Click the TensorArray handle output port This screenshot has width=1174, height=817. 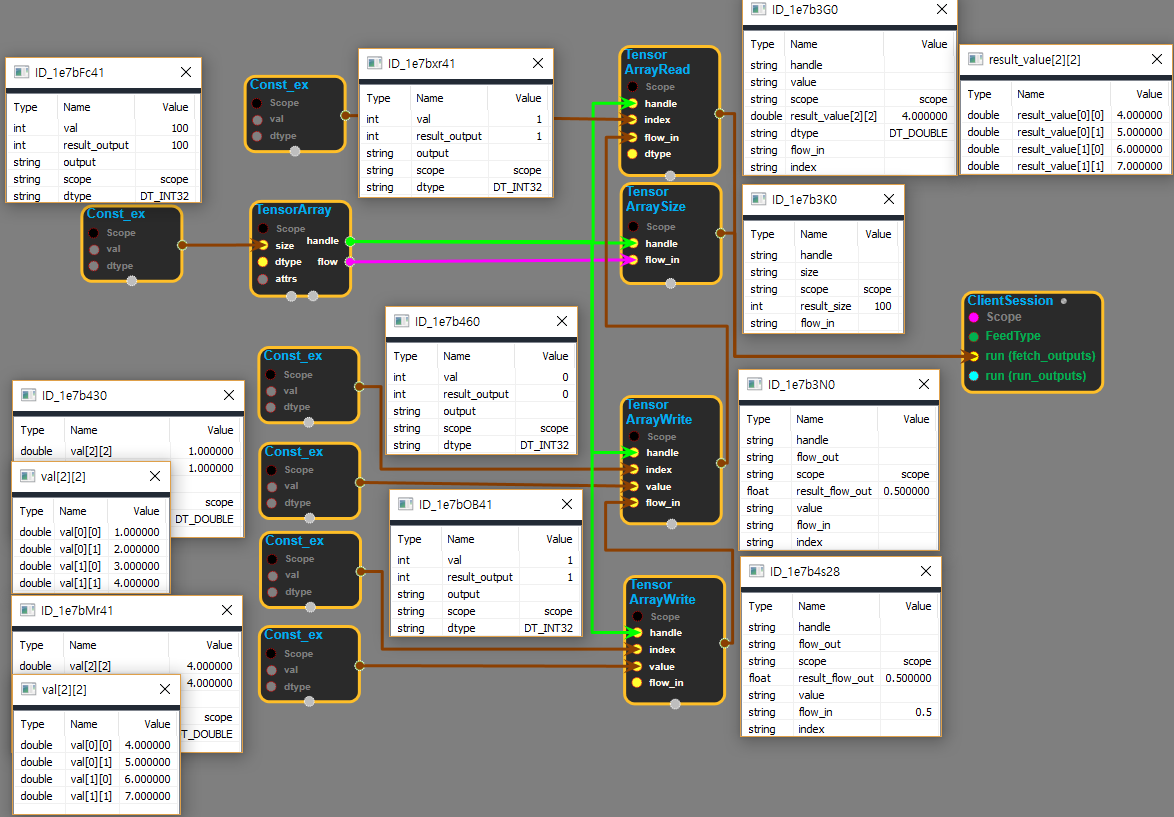(x=349, y=241)
